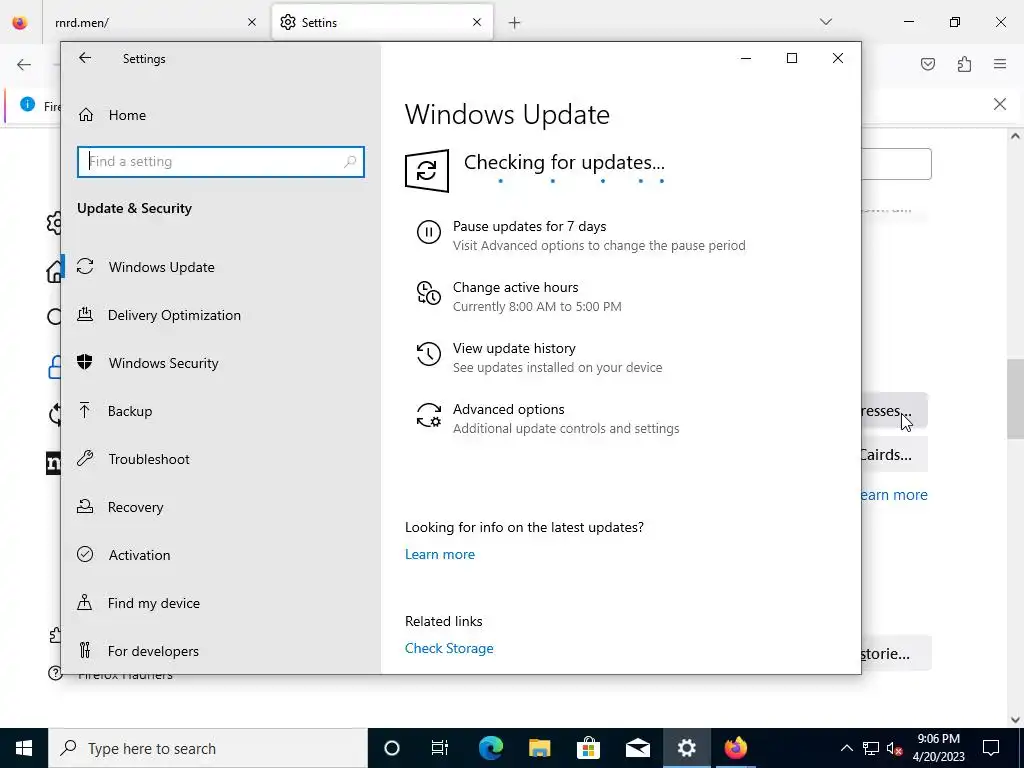Open the Pocket icon in the Firefox toolbar

tap(928, 64)
